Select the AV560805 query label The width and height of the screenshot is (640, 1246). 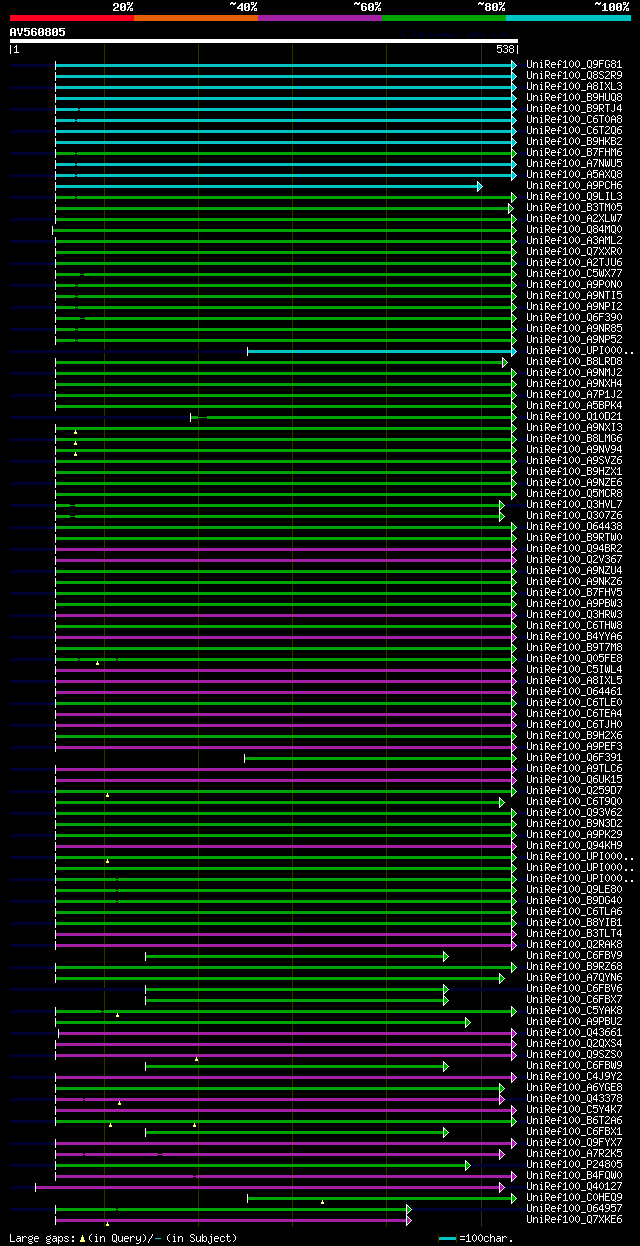[38, 32]
